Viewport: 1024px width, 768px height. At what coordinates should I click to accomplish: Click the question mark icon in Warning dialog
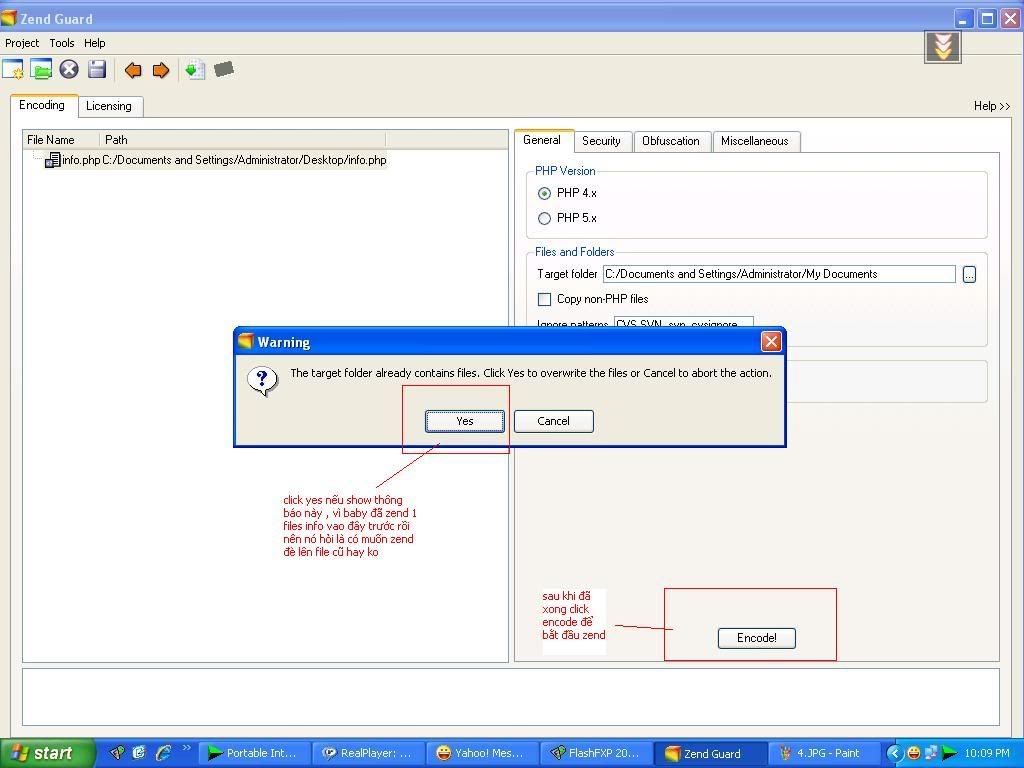(x=263, y=380)
